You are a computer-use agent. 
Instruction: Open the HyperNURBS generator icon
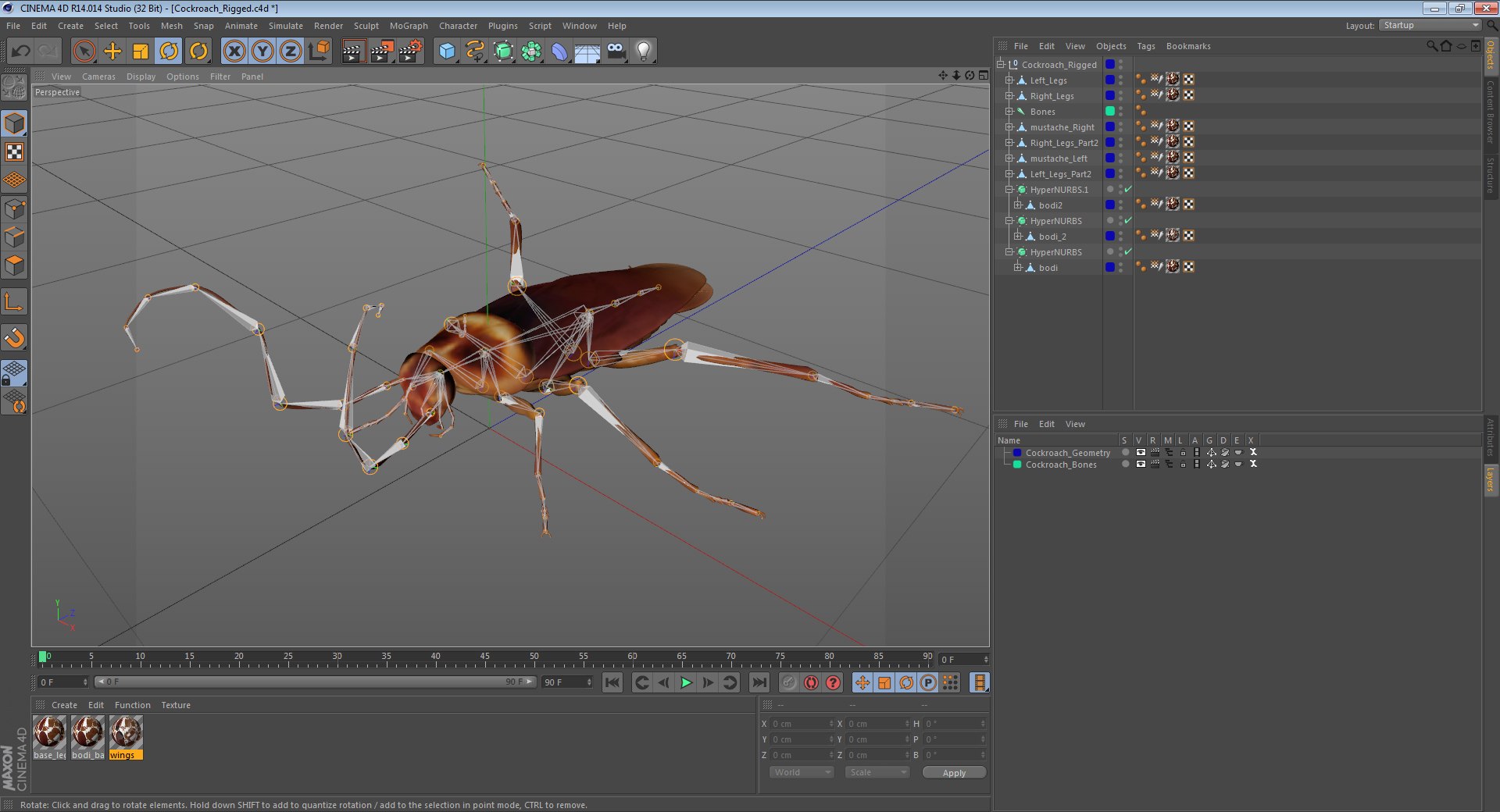point(504,52)
